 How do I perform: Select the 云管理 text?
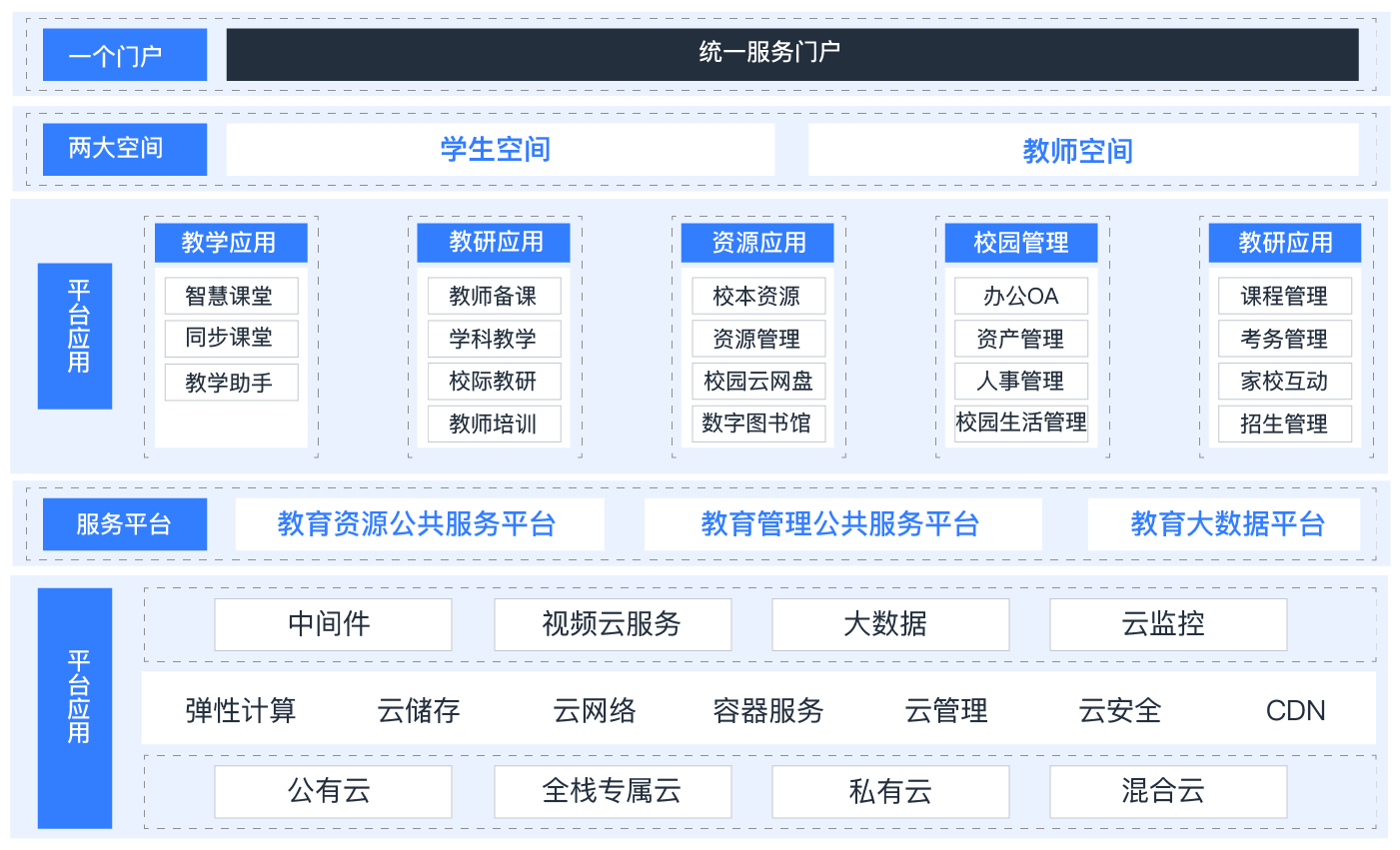pos(946,710)
